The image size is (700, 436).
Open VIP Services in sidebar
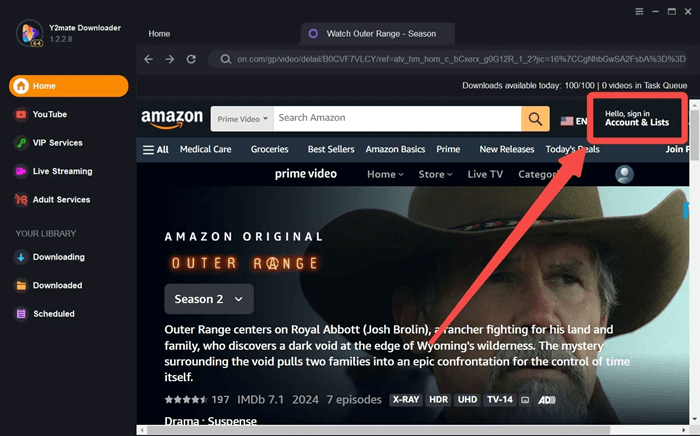[x=49, y=143]
